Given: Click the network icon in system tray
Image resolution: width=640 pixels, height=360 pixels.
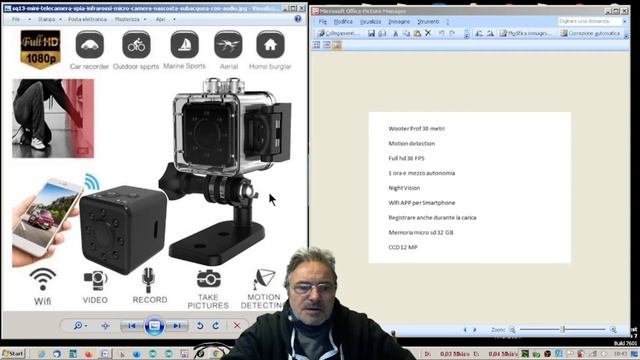Looking at the screenshot, I should click(592, 354).
